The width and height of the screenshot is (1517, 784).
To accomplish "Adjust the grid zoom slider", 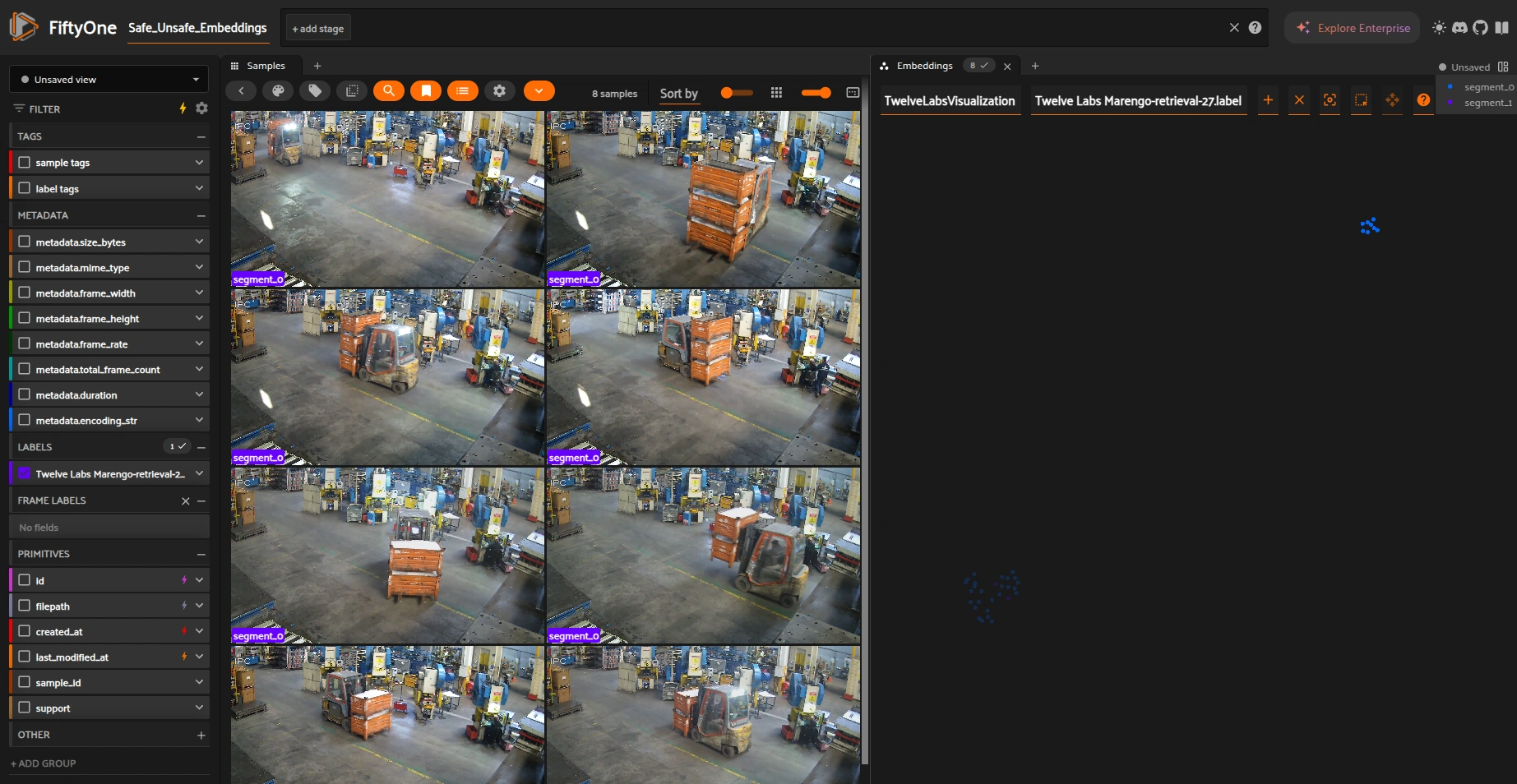I will [816, 93].
